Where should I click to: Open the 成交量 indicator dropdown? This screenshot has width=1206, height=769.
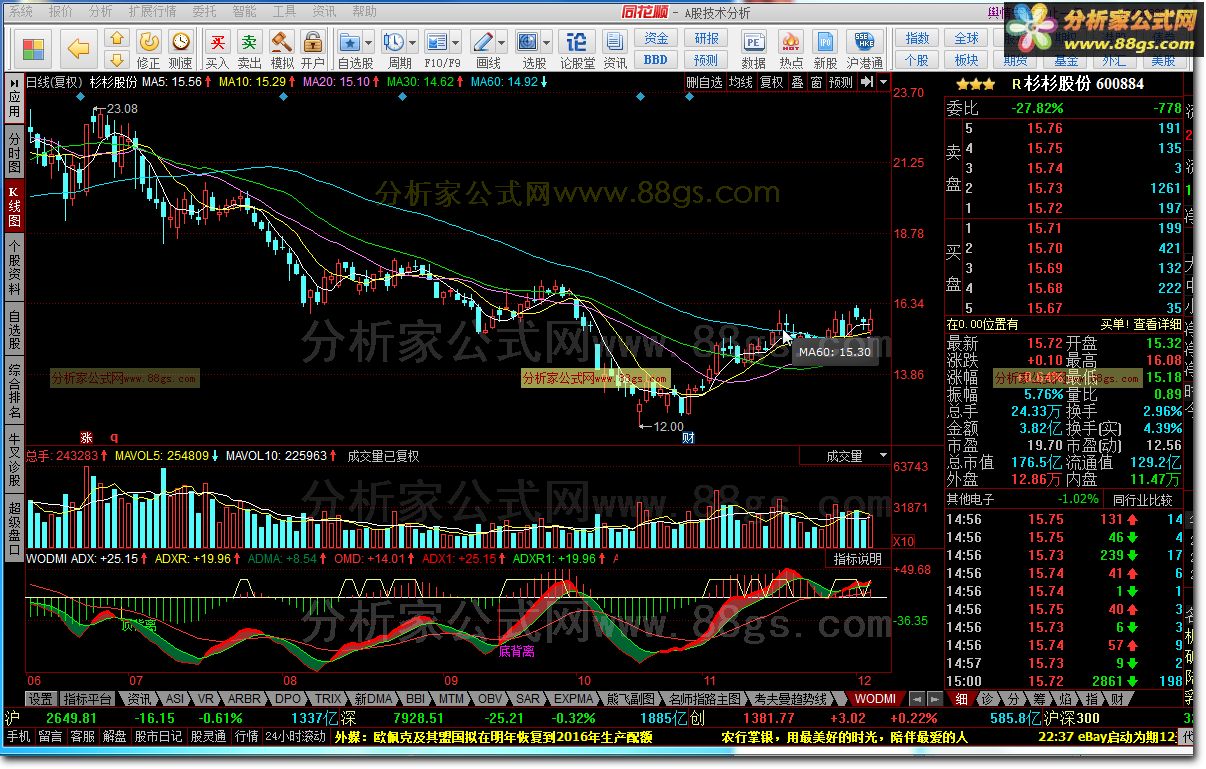(845, 456)
